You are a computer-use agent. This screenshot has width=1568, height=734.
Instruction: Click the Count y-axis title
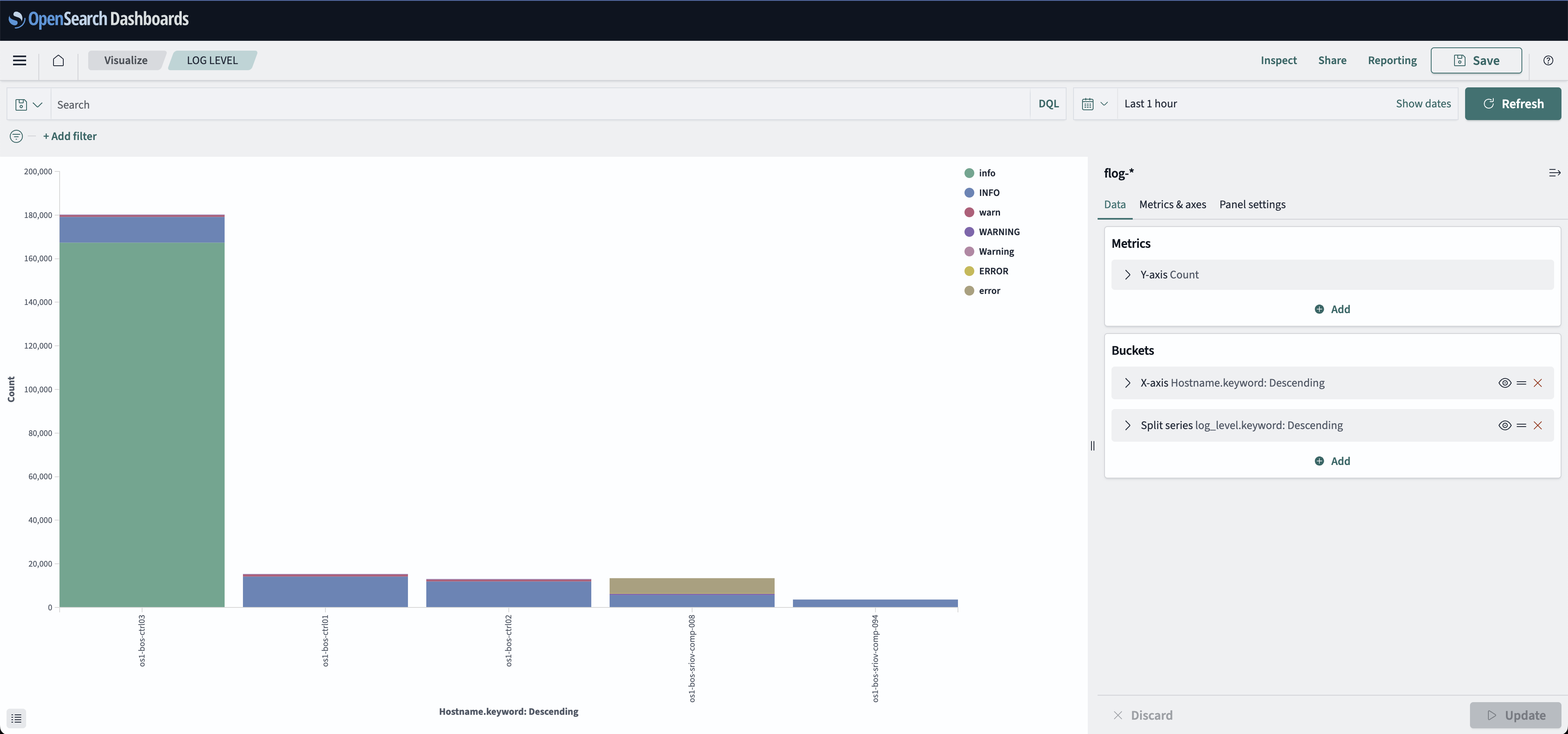(11, 389)
